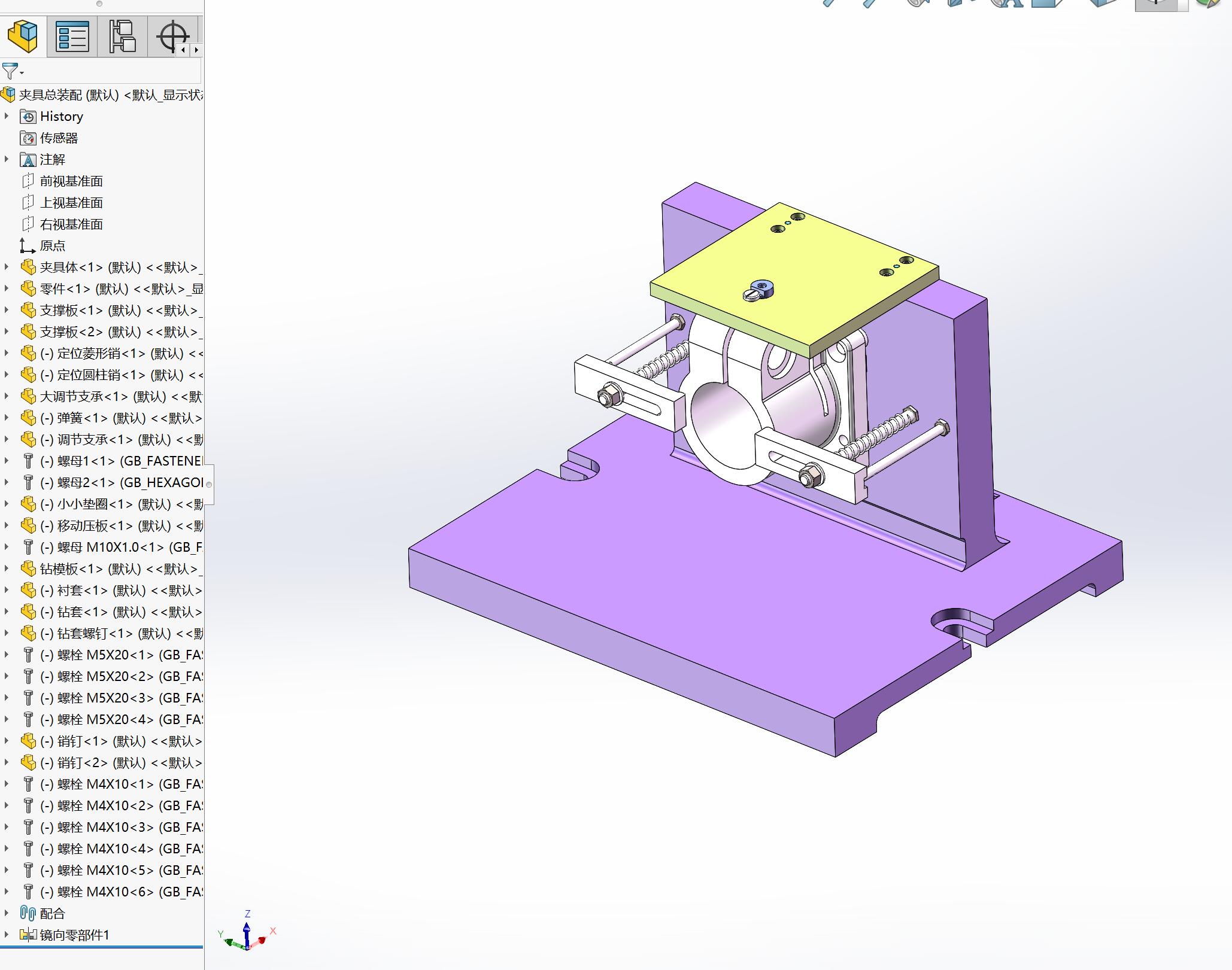Open the DimXpertManager crosshair tab

(x=172, y=36)
